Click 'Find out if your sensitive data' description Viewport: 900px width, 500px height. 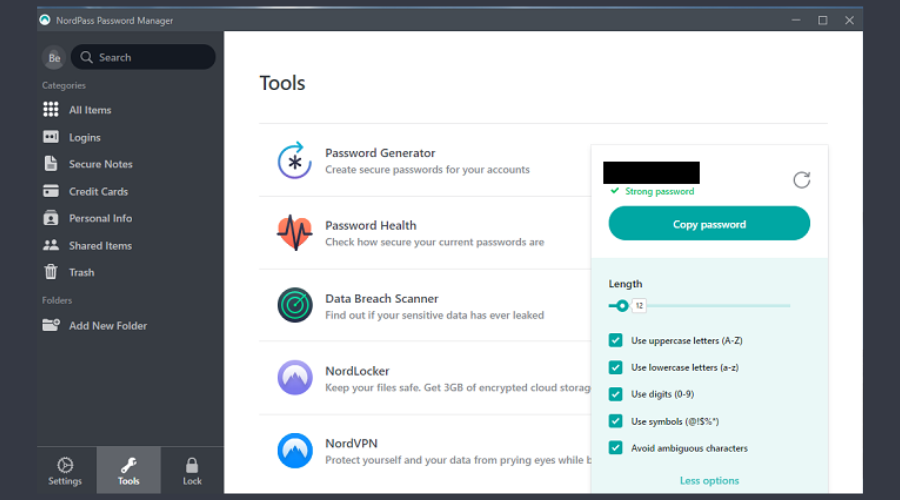coord(435,315)
